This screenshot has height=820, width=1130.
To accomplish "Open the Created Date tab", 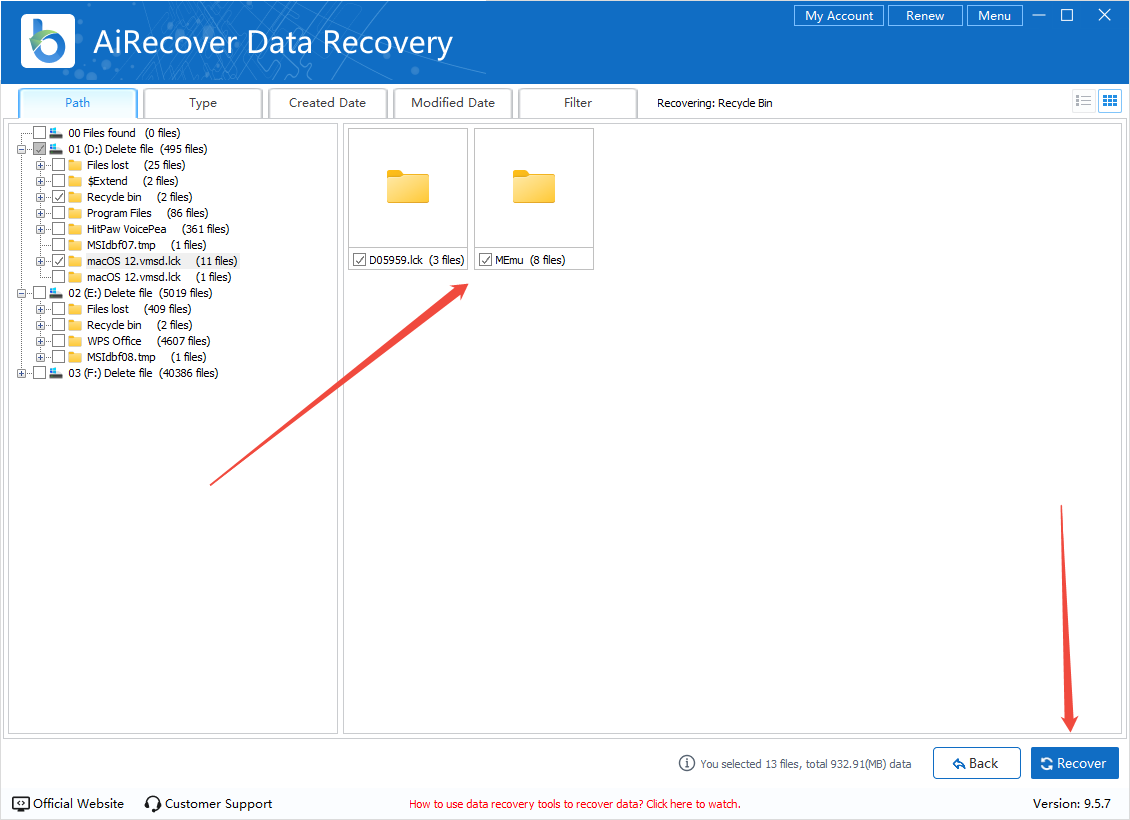I will tap(327, 103).
